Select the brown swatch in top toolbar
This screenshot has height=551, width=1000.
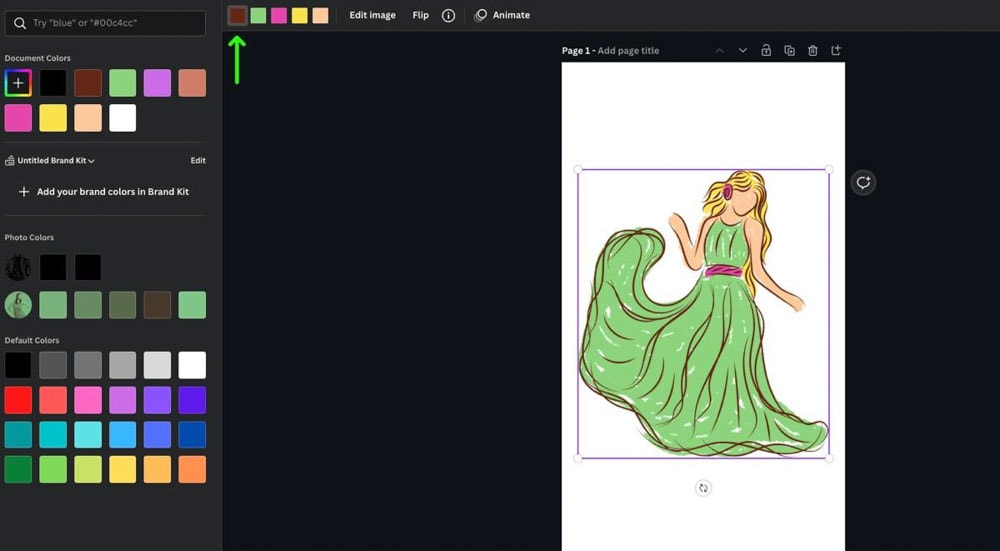click(x=237, y=16)
